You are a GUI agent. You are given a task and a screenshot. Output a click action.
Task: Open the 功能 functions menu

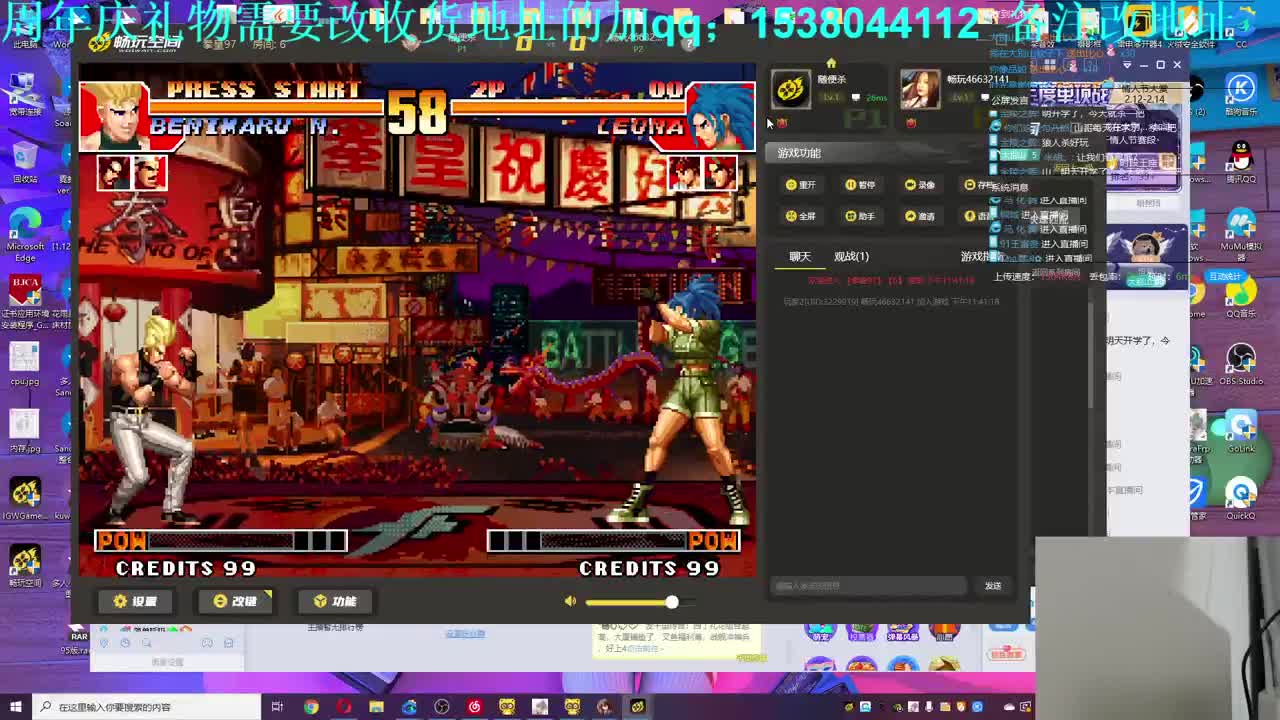(x=334, y=601)
